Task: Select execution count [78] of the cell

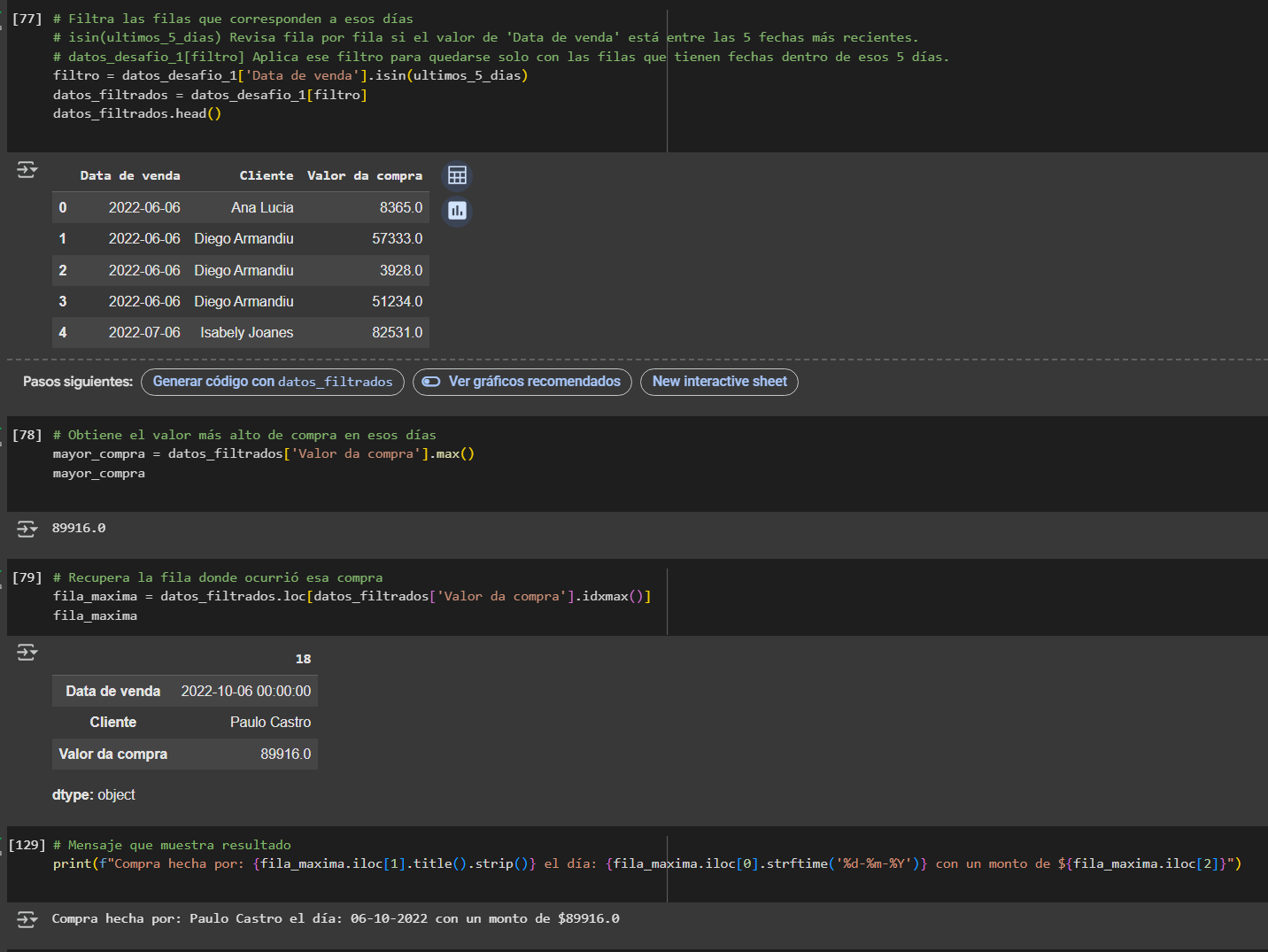Action: tap(27, 435)
